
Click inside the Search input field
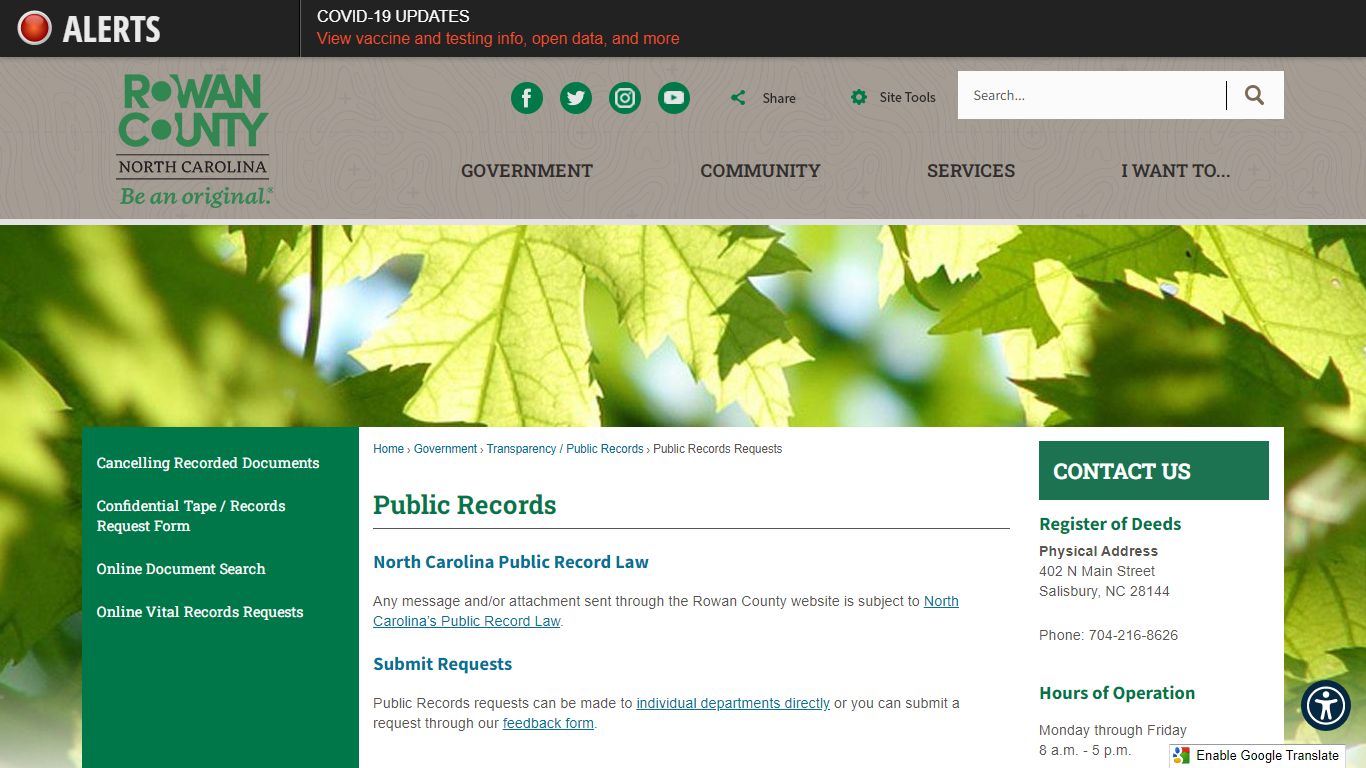click(1092, 95)
